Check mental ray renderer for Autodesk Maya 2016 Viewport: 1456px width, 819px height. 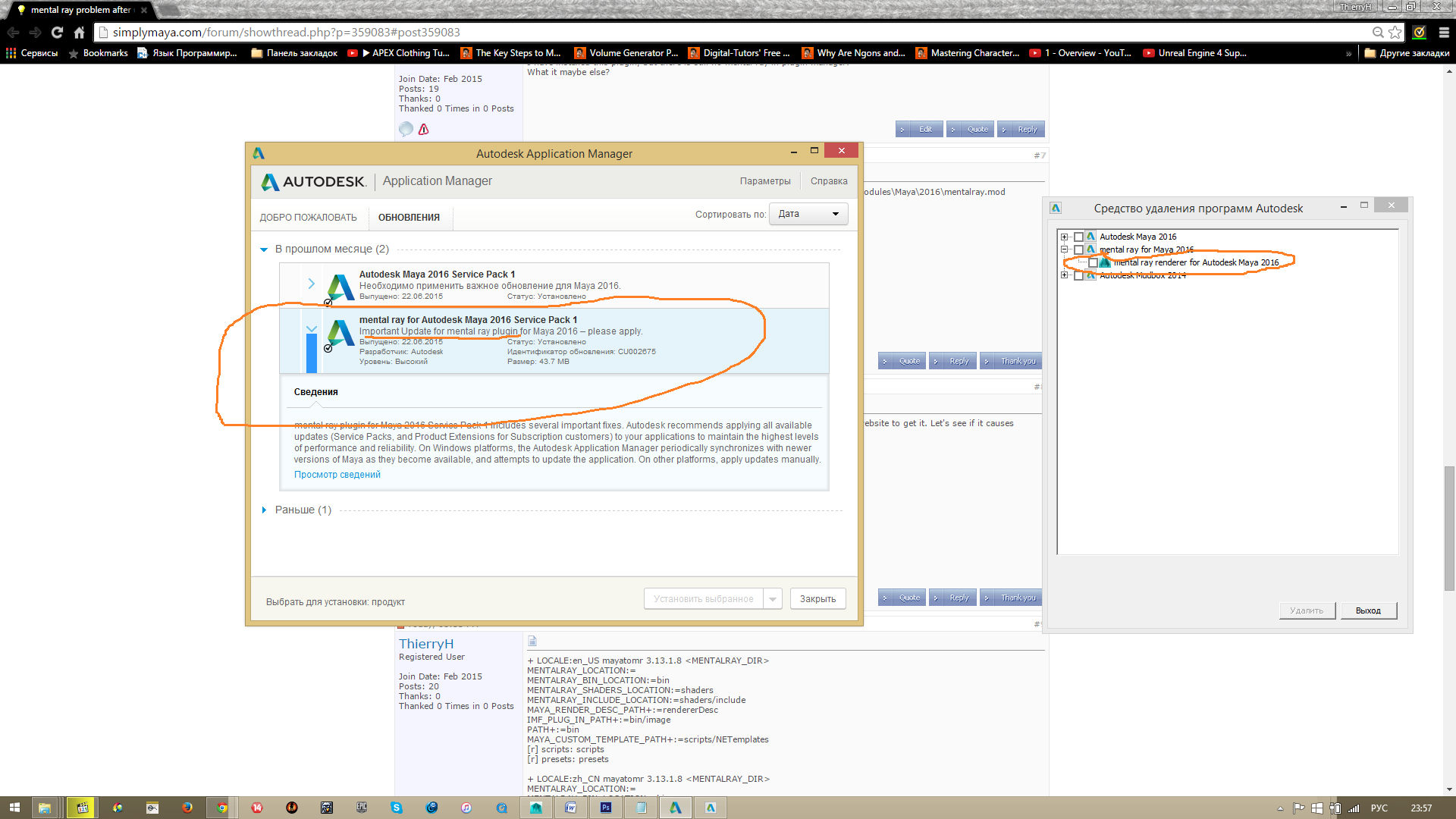pyautogui.click(x=1093, y=262)
